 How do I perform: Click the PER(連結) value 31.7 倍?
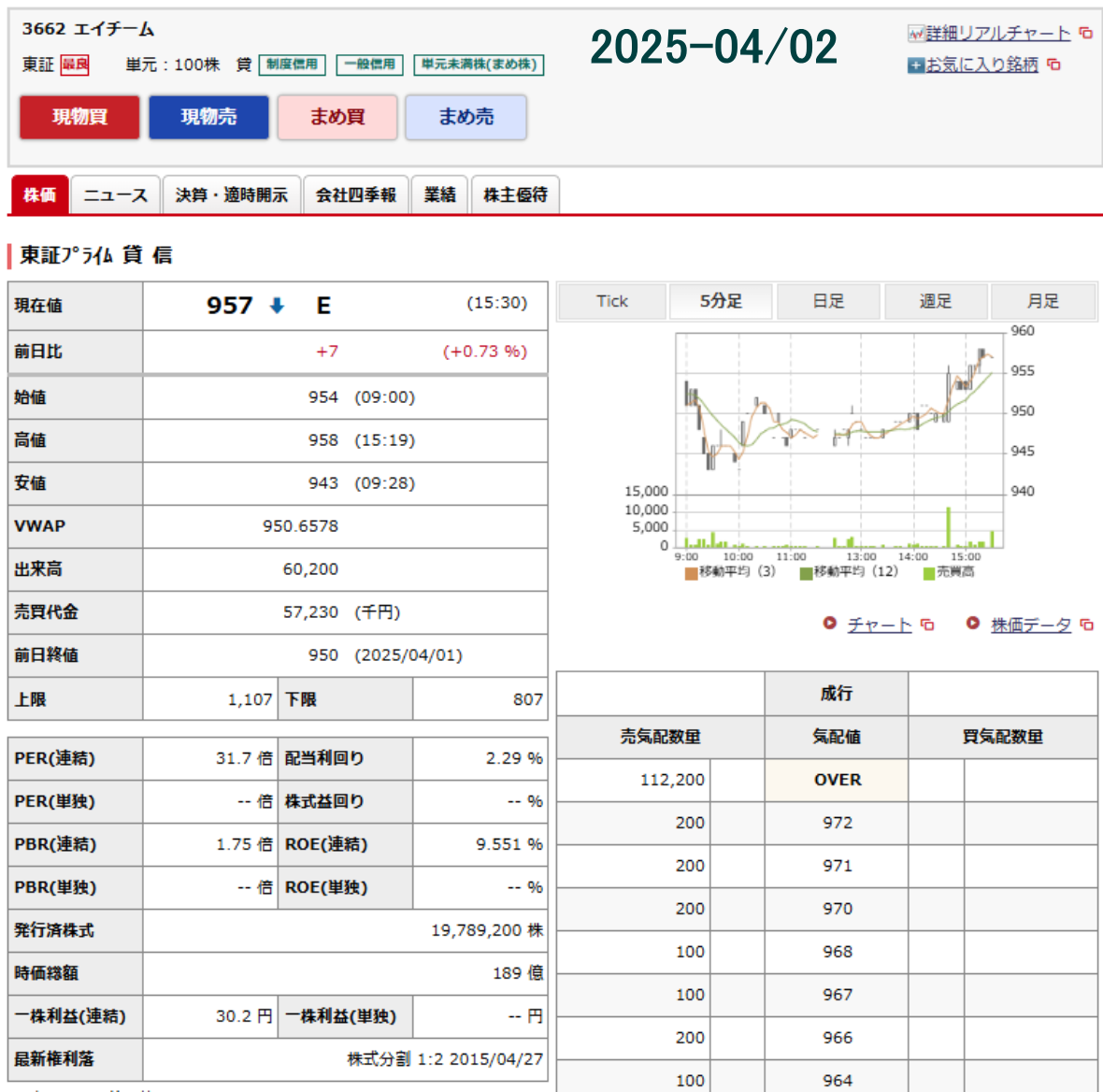tap(244, 758)
